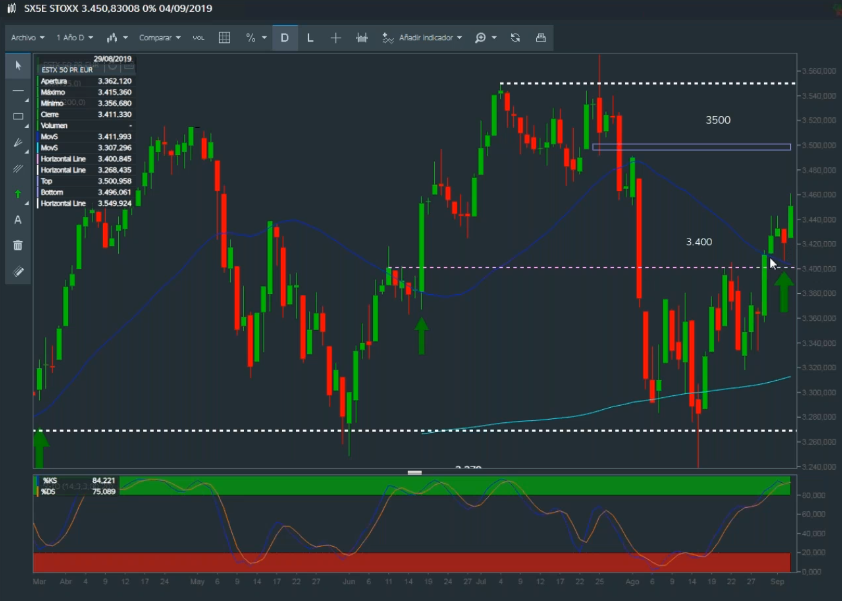
Task: Click the Apertura 3.362.120 legend row
Action: tap(85, 81)
